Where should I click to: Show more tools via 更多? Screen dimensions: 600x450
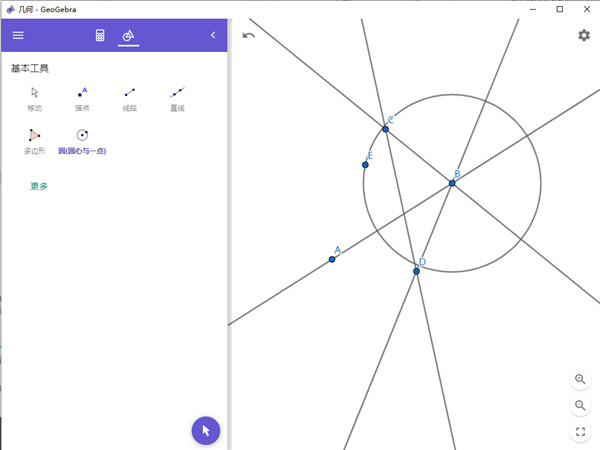tap(39, 186)
